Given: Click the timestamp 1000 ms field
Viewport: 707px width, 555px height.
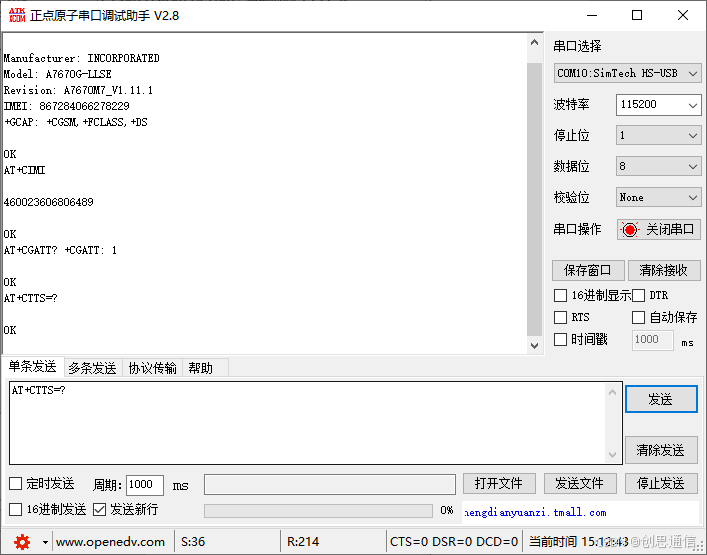Looking at the screenshot, I should click(652, 339).
